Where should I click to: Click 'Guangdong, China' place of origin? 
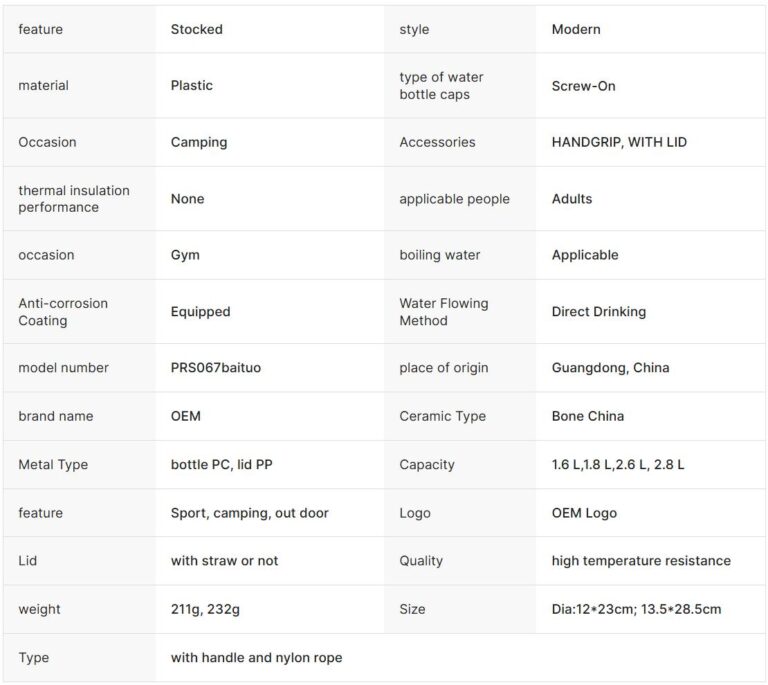click(x=611, y=368)
